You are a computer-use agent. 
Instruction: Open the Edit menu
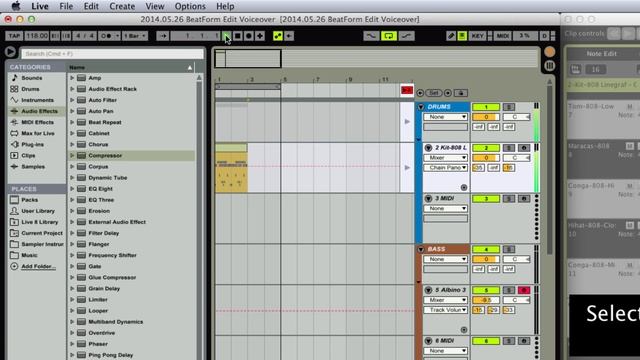(x=91, y=7)
